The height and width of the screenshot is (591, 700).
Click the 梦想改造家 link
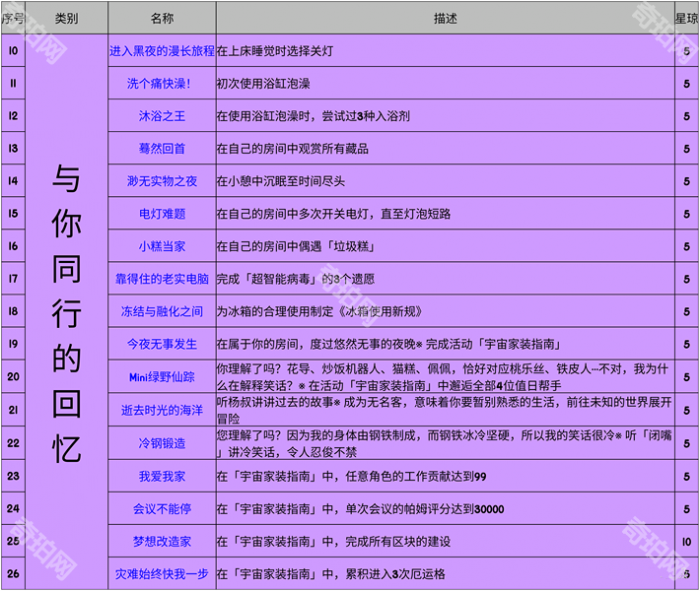(161, 541)
